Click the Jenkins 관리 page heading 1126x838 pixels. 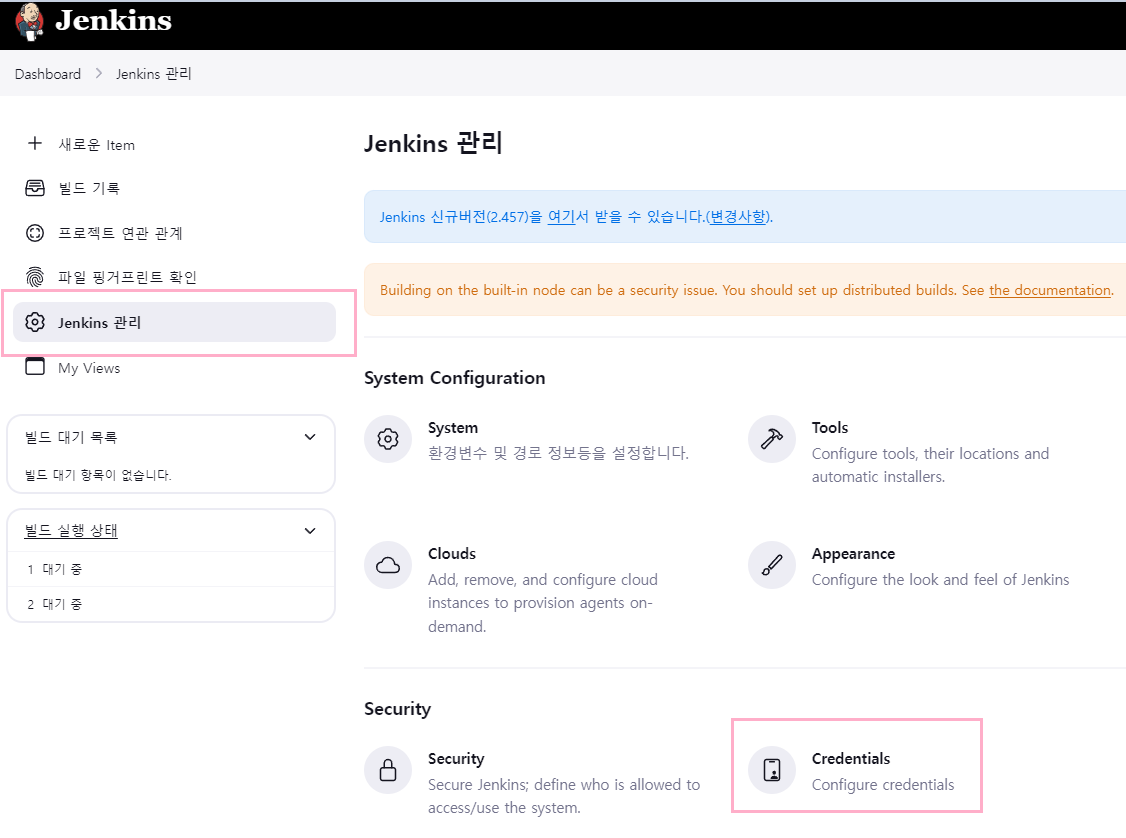pyautogui.click(x=433, y=143)
